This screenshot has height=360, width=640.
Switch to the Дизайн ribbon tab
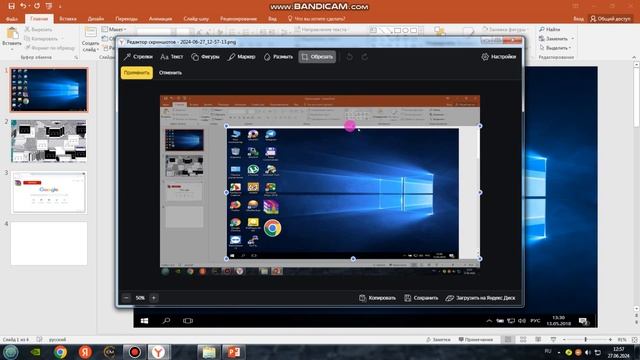[x=96, y=19]
